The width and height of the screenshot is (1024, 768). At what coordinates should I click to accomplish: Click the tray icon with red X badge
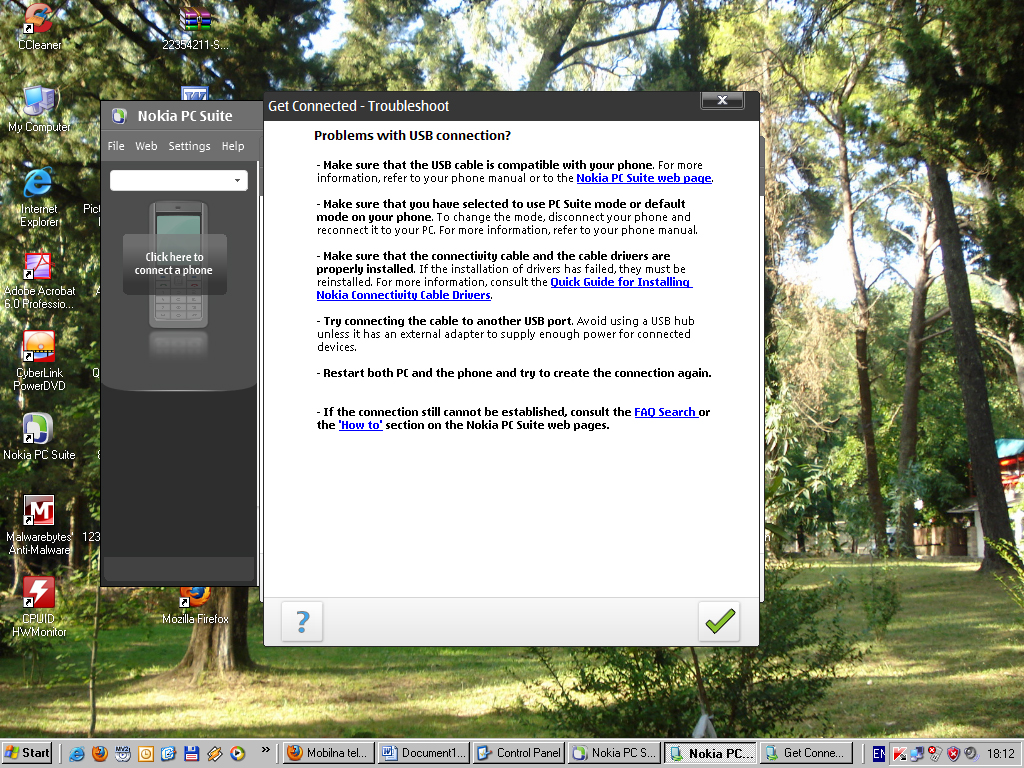[935, 754]
